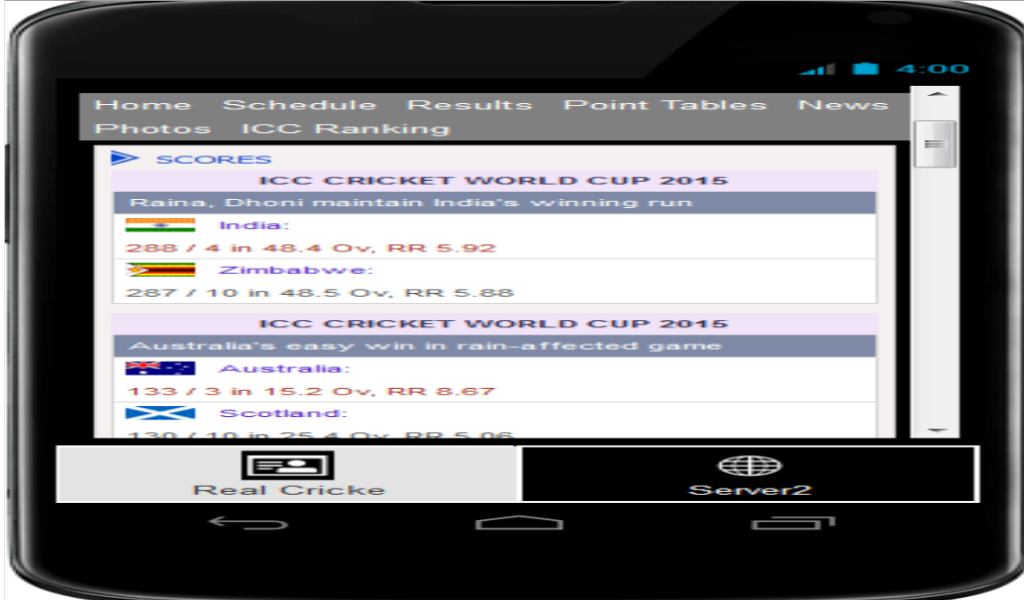Open the Schedule page
The height and width of the screenshot is (600, 1024).
[299, 105]
